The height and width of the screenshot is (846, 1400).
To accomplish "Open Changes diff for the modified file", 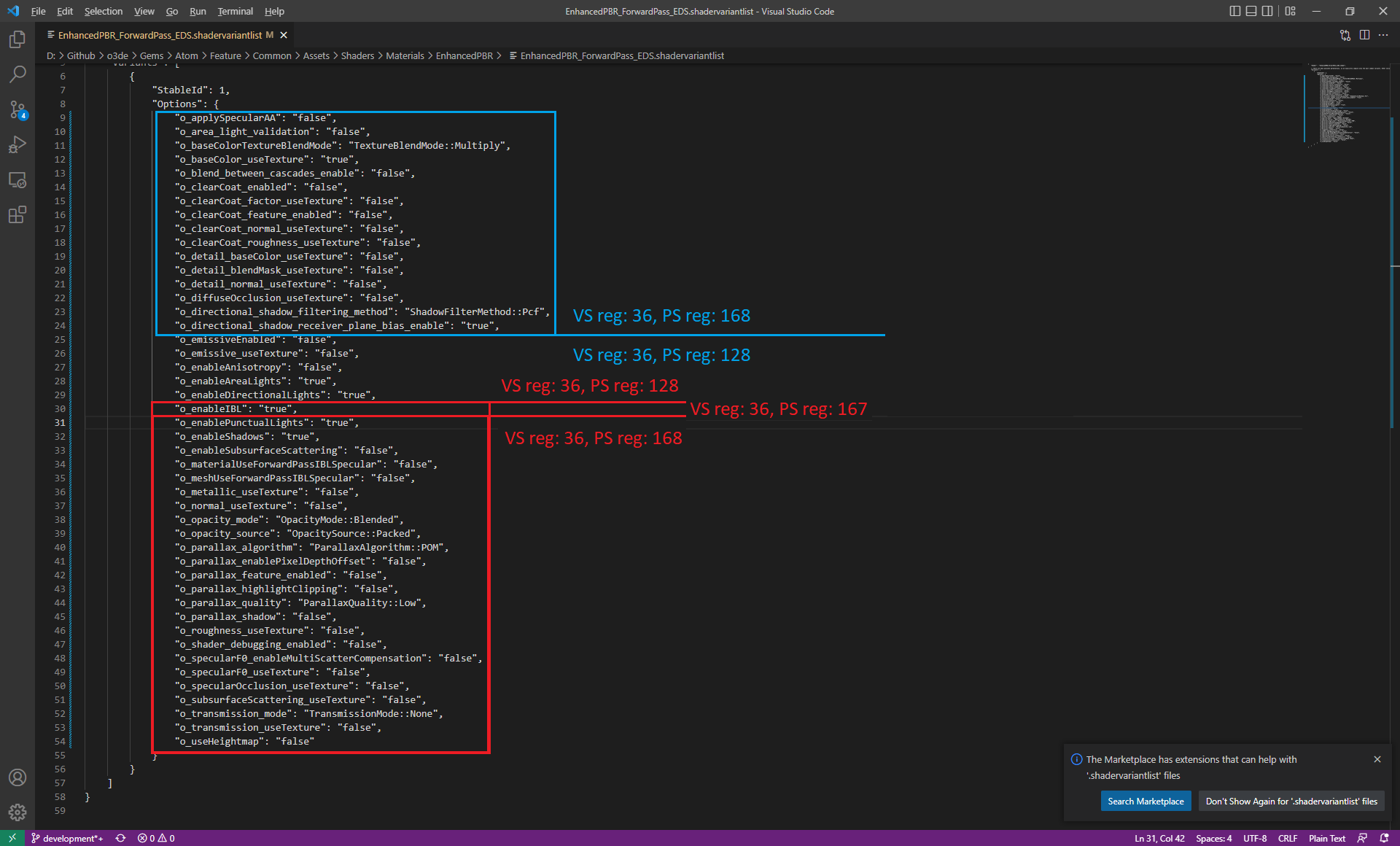I will click(x=1345, y=34).
